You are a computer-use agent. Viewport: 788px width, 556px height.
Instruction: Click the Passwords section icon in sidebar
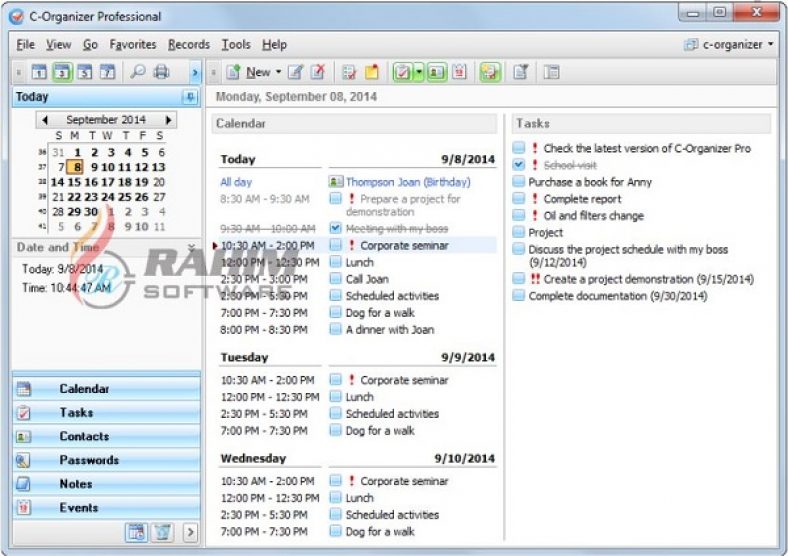(23, 460)
